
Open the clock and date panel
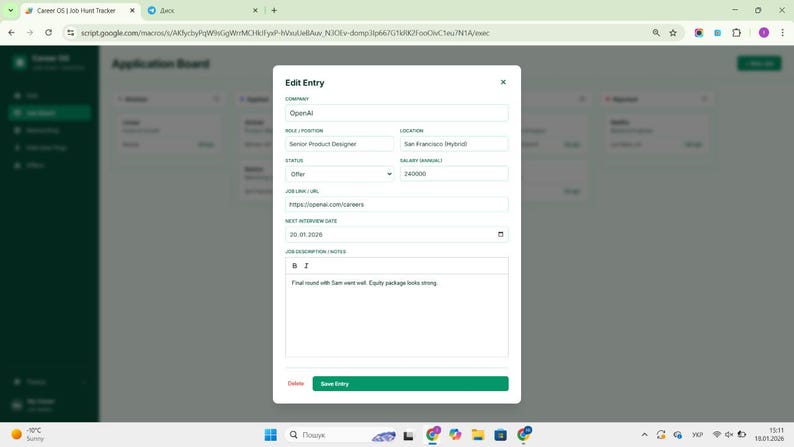coord(769,434)
